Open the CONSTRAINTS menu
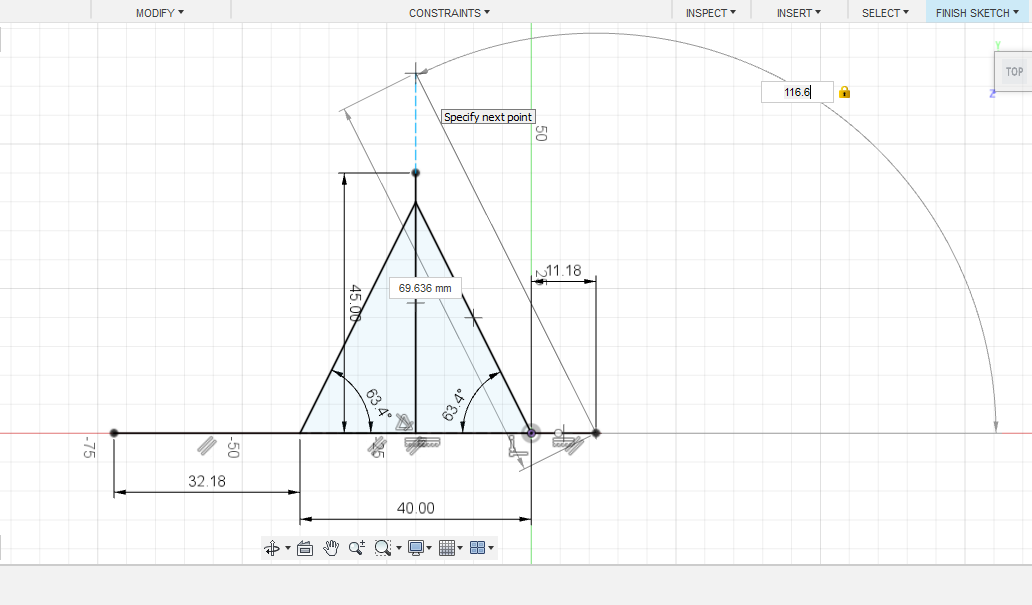The image size is (1032, 605). pyautogui.click(x=450, y=13)
